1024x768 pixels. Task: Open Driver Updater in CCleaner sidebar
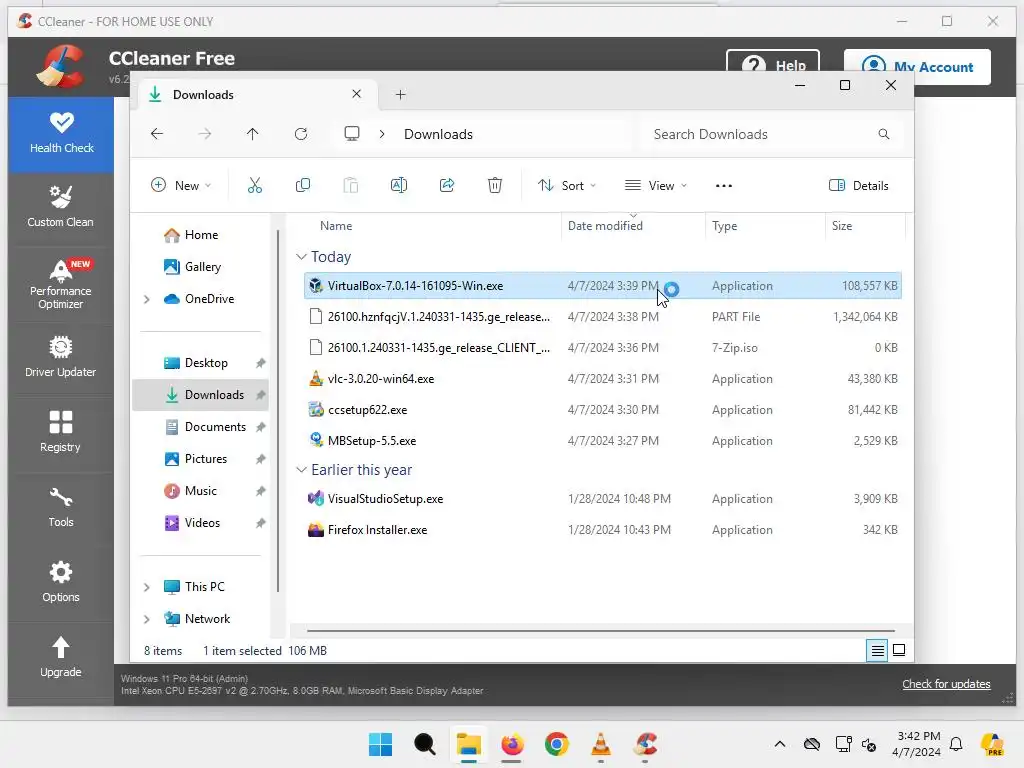pyautogui.click(x=60, y=357)
